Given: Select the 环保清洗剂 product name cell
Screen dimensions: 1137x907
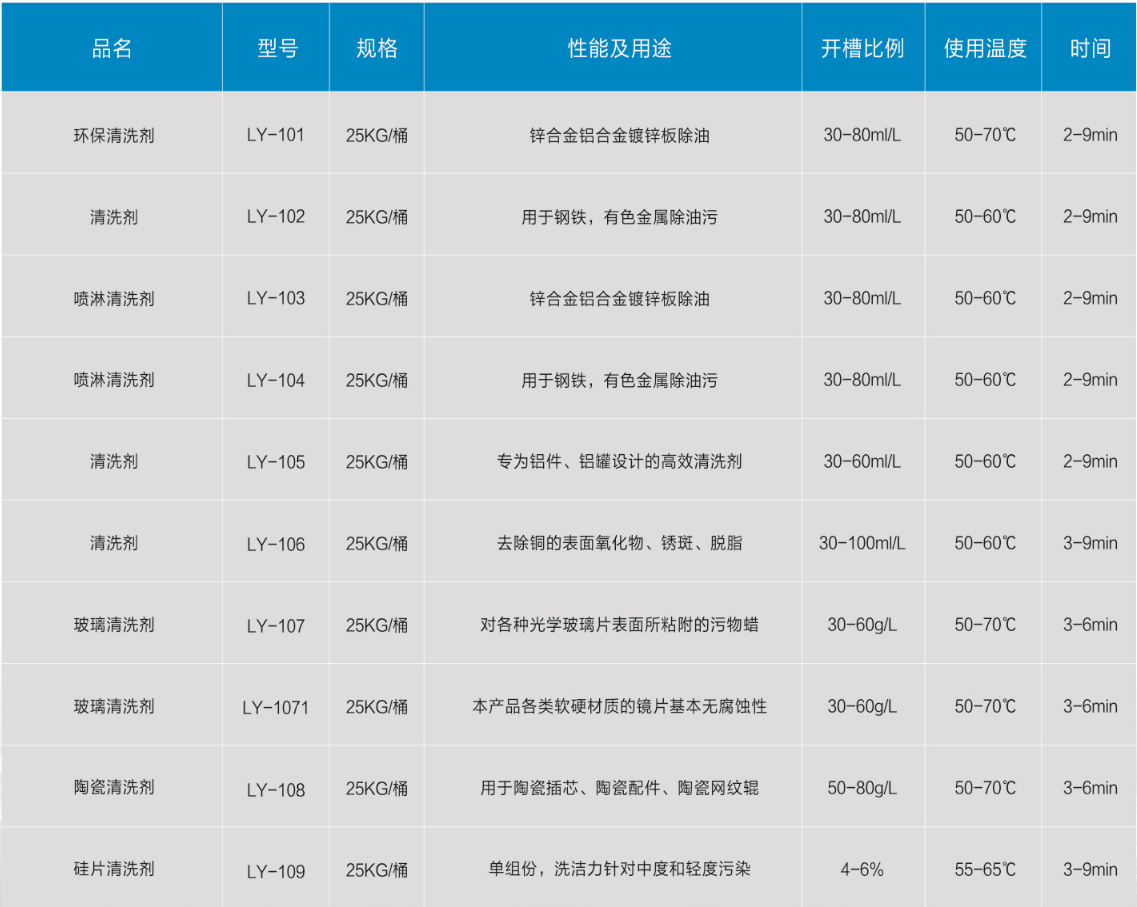Looking at the screenshot, I should click(114, 135).
